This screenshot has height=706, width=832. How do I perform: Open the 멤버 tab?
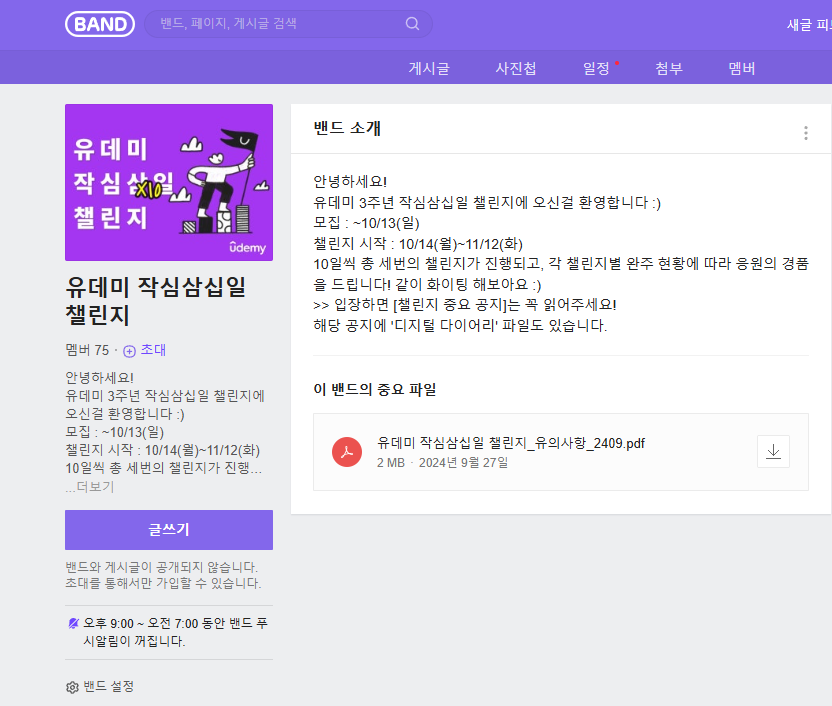click(x=742, y=68)
